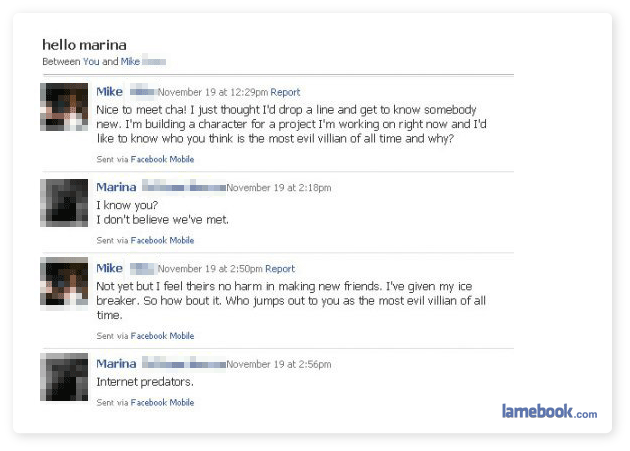Image resolution: width=630 pixels, height=451 pixels.
Task: Click the "hello marina" thread title
Action: click(82, 45)
